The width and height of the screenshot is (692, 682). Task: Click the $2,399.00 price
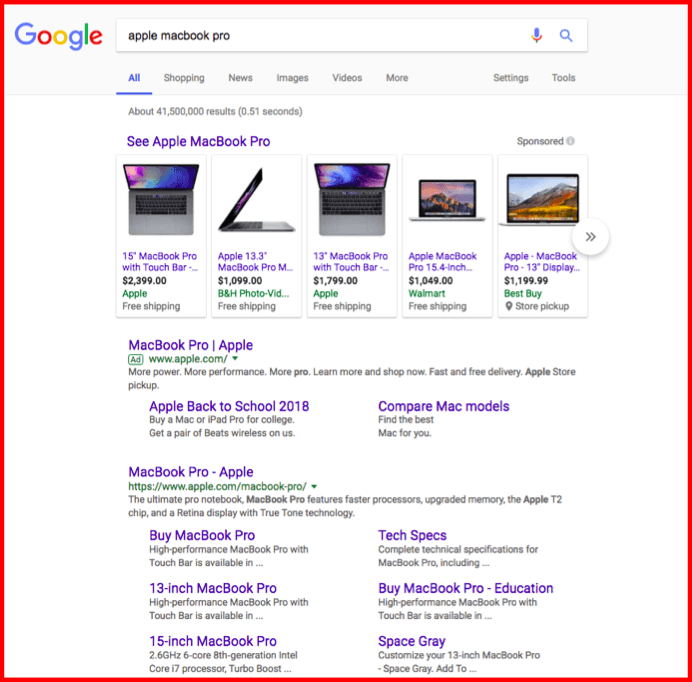click(144, 281)
